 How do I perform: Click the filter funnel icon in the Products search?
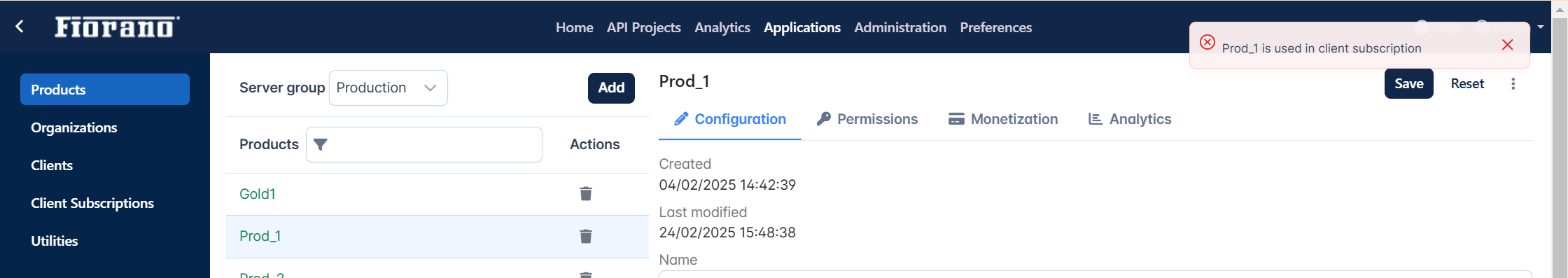pyautogui.click(x=321, y=144)
